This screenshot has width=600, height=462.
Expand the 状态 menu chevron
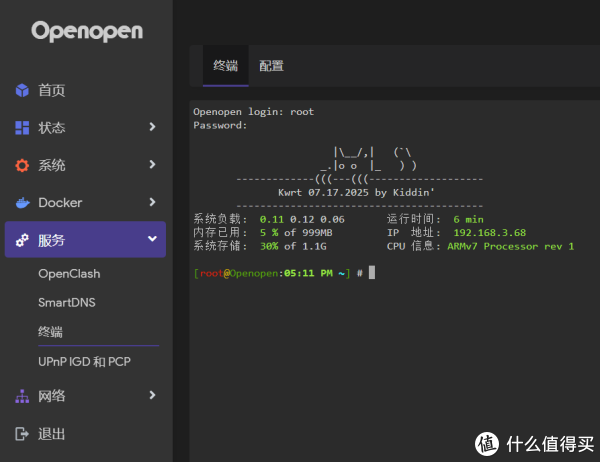point(152,127)
